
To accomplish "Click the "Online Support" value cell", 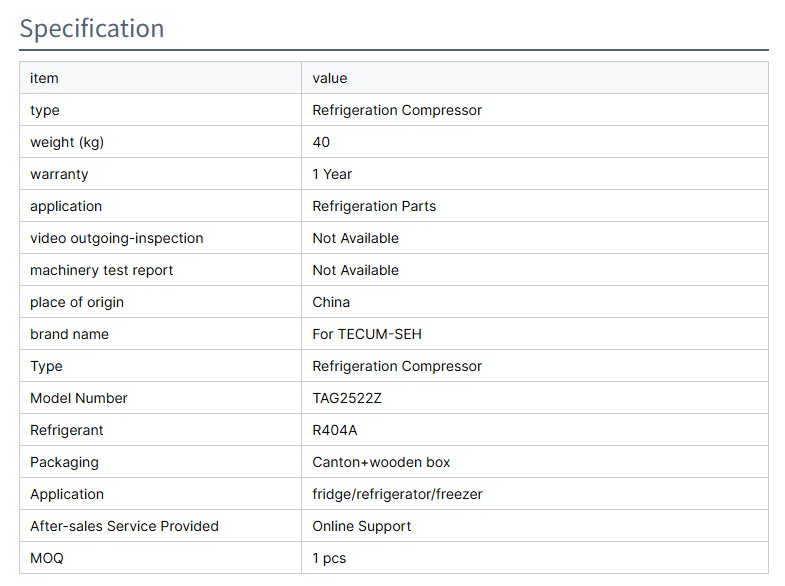I will point(361,526).
